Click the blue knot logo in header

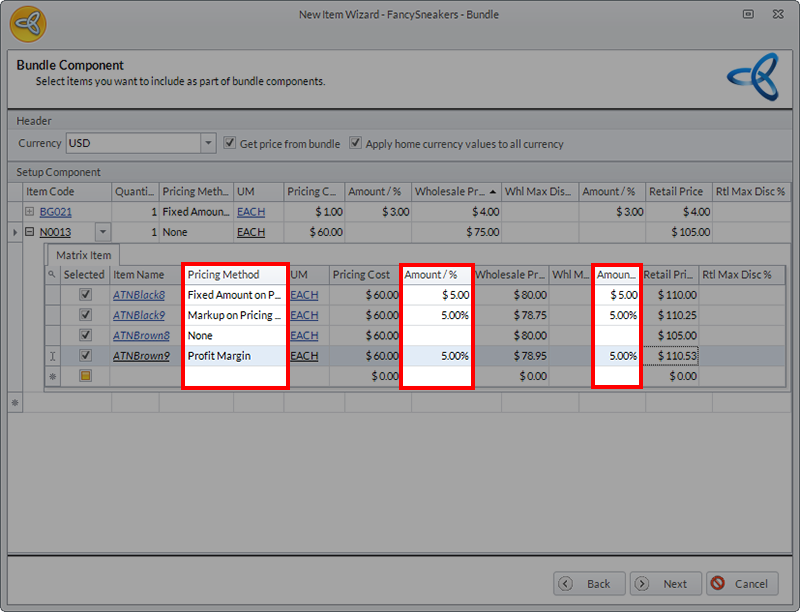(754, 77)
